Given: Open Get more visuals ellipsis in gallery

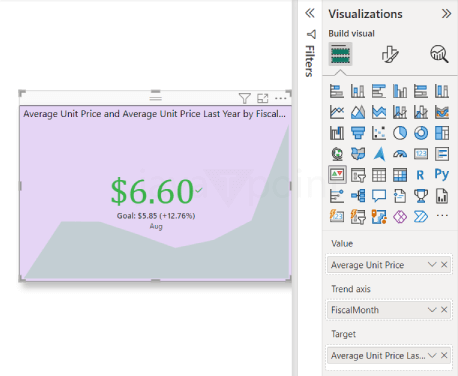Looking at the screenshot, I should [x=442, y=216].
